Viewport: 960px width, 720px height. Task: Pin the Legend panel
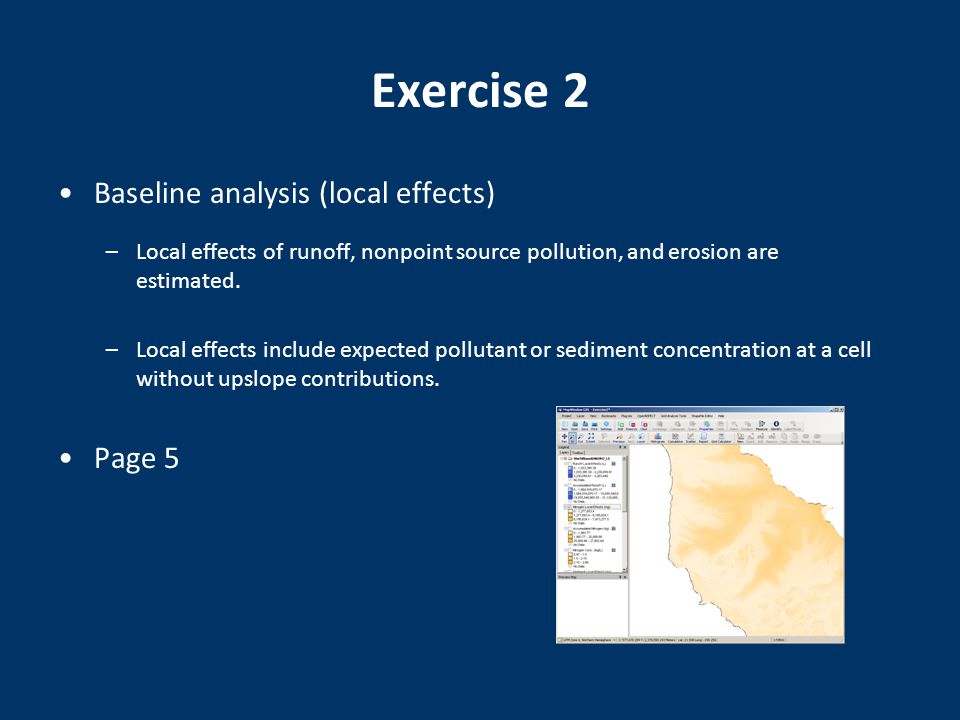point(620,447)
